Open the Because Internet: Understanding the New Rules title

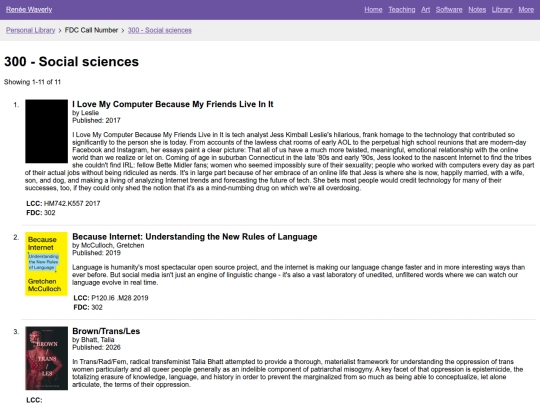(x=195, y=237)
